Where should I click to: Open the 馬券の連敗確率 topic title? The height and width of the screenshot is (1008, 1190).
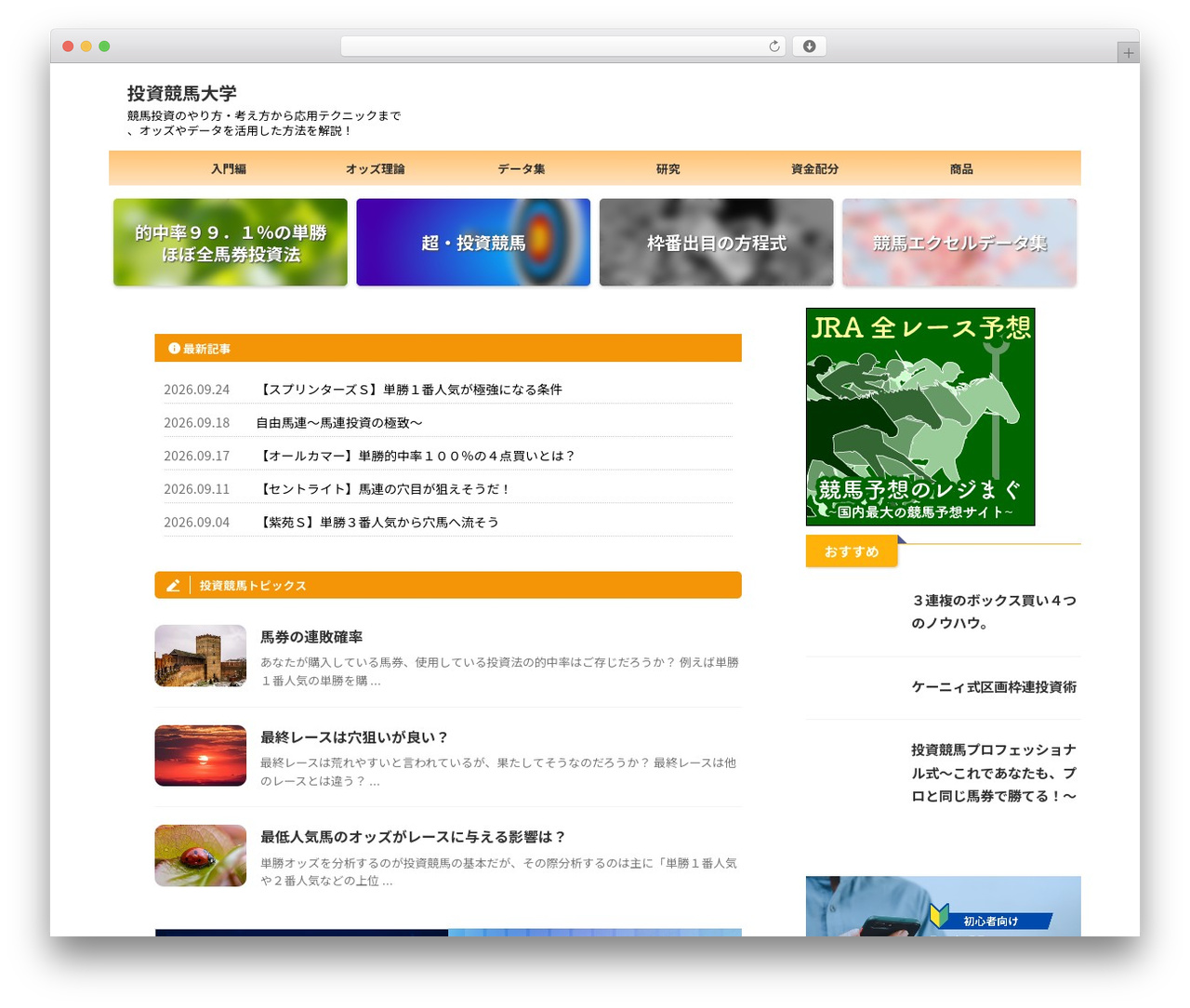click(311, 637)
